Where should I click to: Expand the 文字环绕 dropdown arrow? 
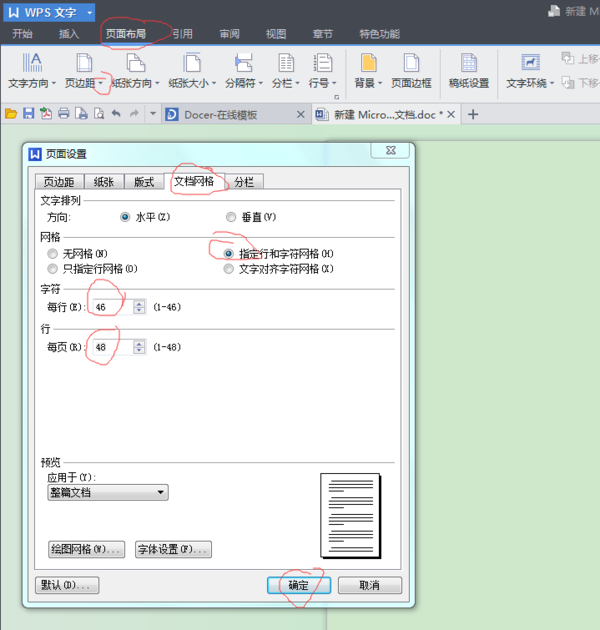point(552,83)
